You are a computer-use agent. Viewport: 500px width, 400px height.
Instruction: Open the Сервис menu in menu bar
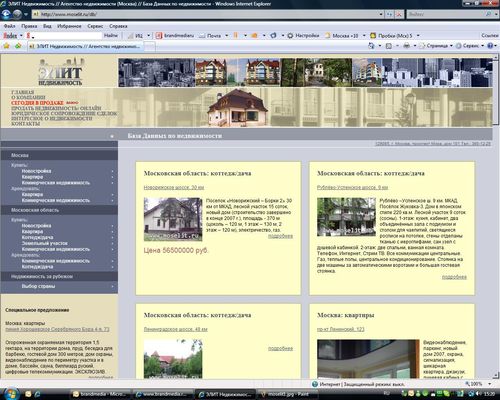(x=95, y=26)
